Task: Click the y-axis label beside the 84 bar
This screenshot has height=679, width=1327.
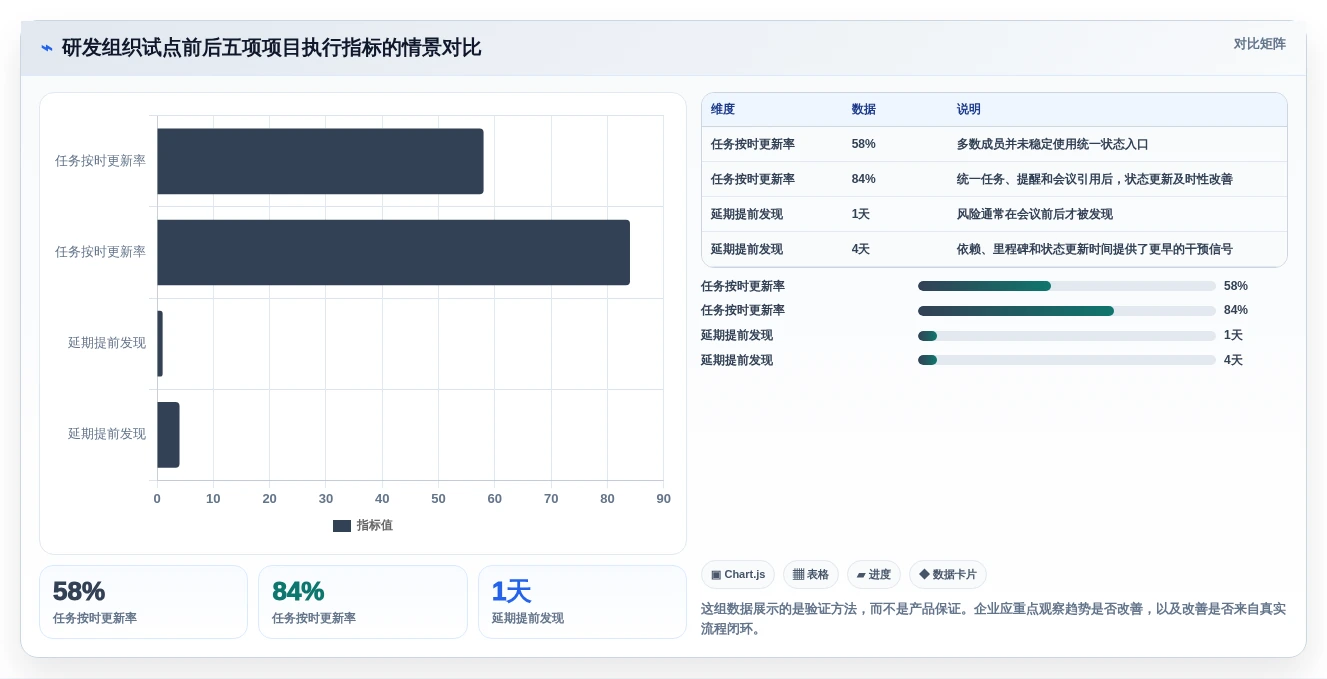Action: coord(100,252)
